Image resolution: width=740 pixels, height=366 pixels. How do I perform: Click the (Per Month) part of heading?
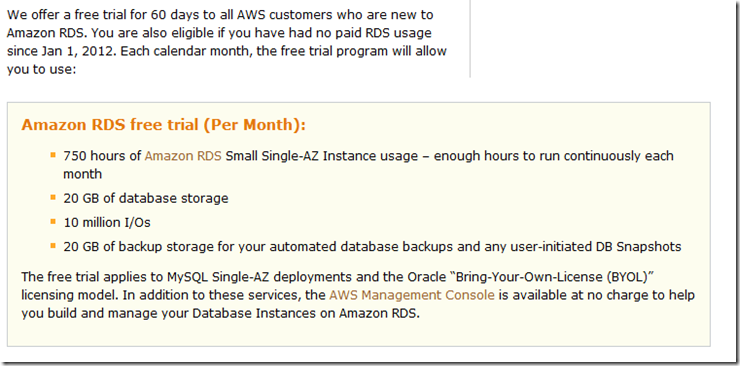255,125
